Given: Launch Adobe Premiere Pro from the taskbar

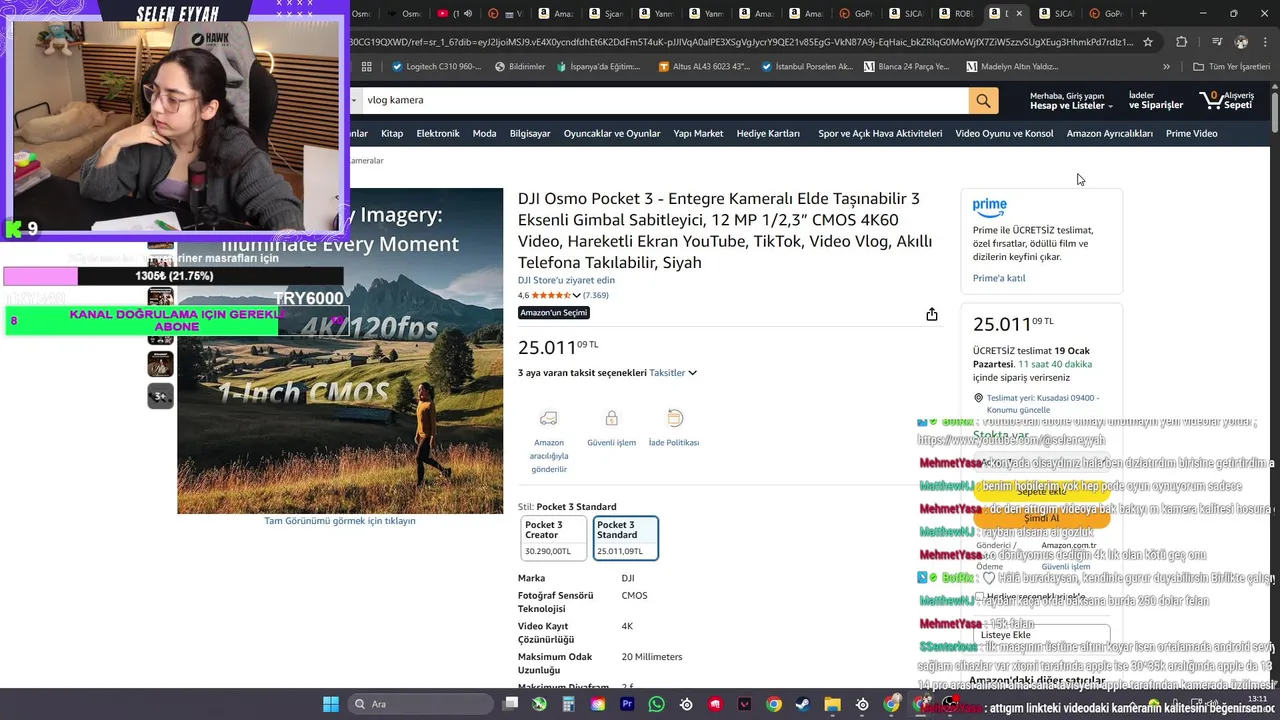Looking at the screenshot, I should 627,704.
